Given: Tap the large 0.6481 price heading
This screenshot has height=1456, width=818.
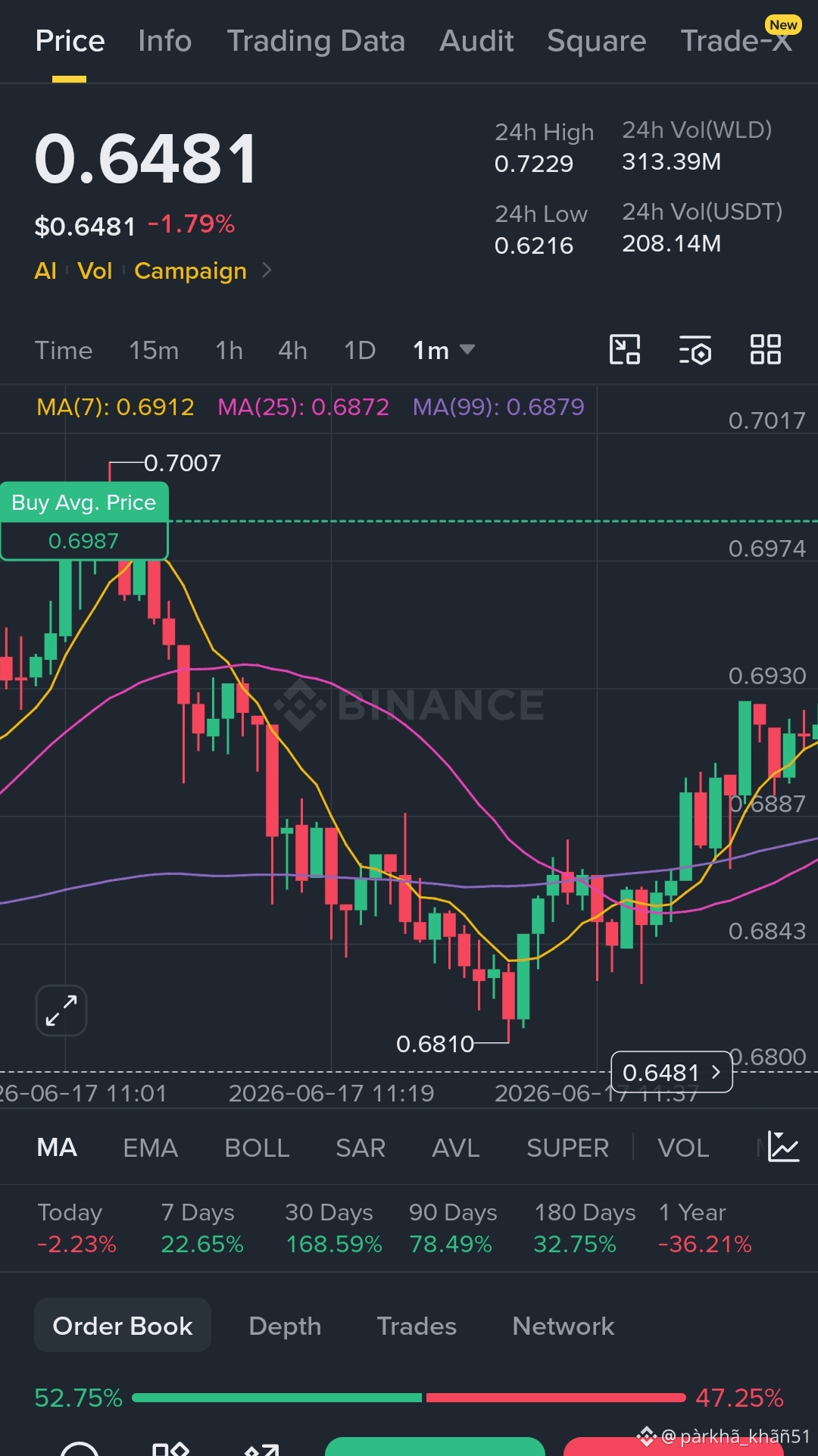Looking at the screenshot, I should (x=146, y=159).
